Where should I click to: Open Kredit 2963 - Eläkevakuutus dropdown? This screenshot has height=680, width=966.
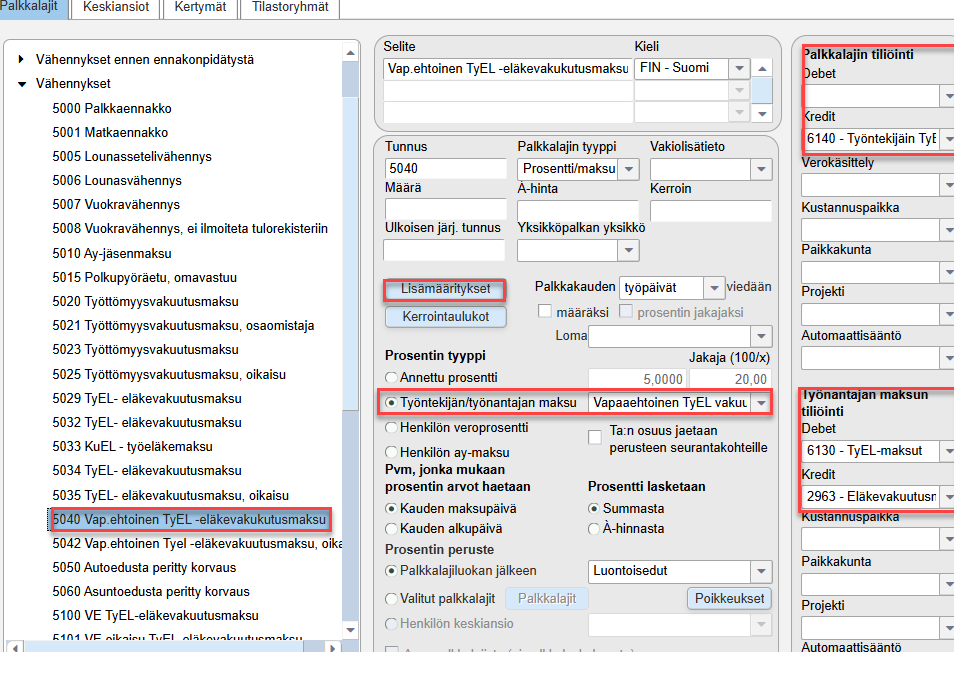[x=948, y=496]
